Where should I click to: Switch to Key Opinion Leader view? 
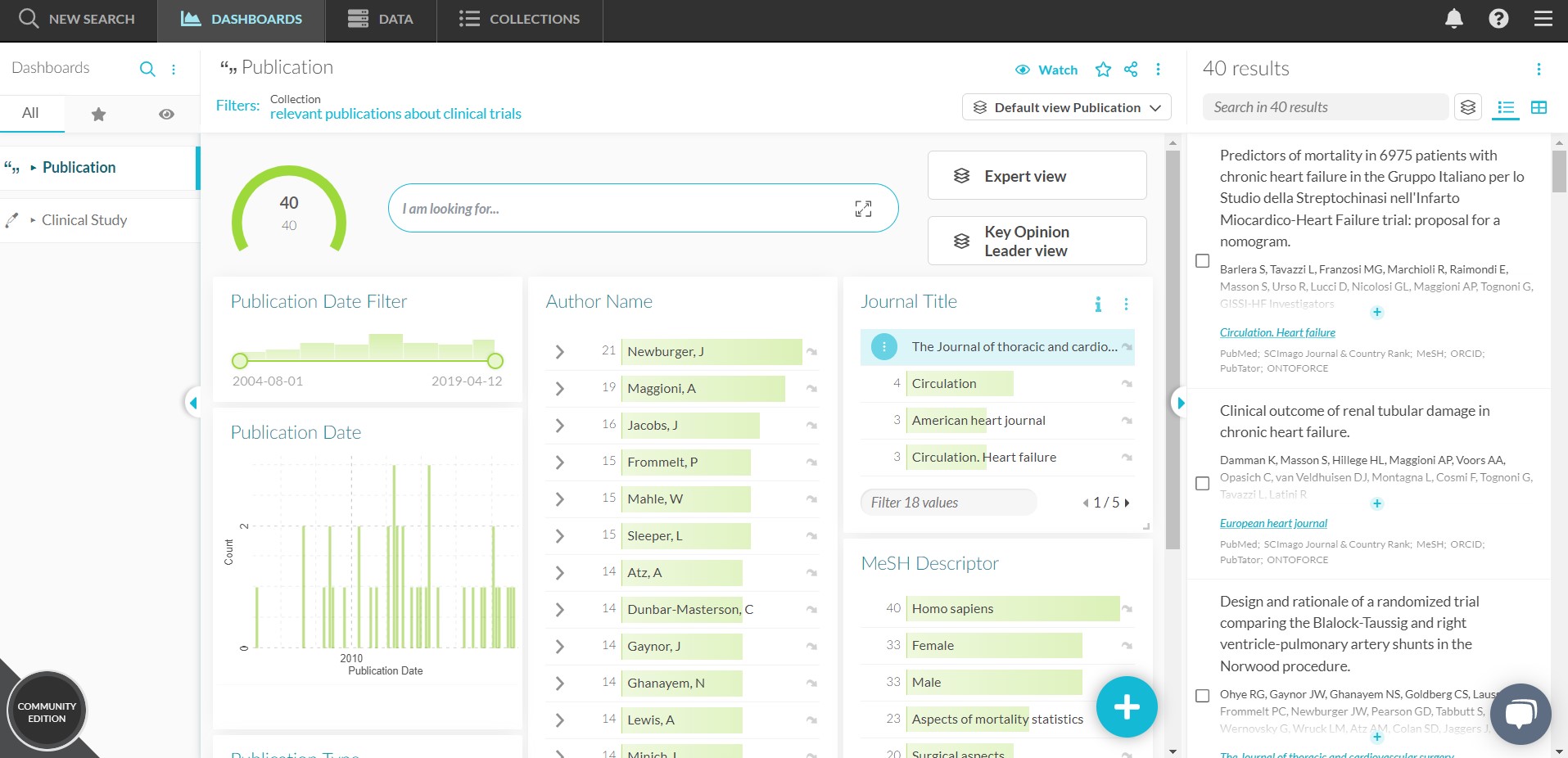pos(1037,241)
